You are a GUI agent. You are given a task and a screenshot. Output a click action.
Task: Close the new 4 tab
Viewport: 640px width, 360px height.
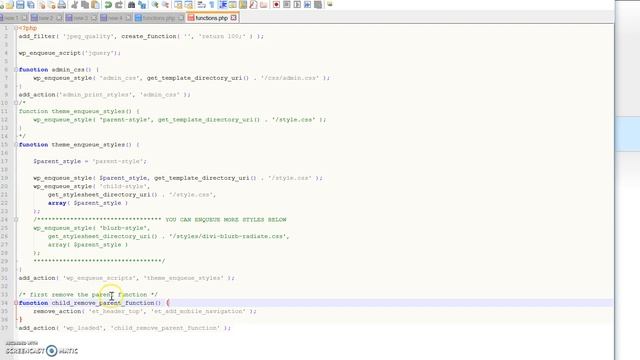point(129,18)
